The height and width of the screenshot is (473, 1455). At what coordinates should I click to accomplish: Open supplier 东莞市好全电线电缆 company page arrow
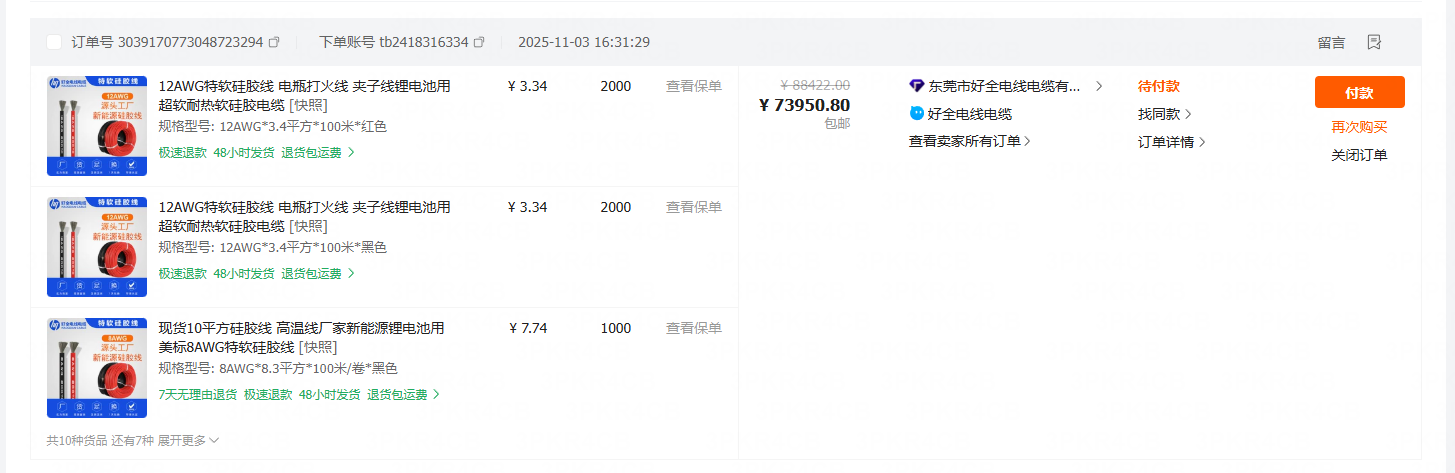[1099, 86]
